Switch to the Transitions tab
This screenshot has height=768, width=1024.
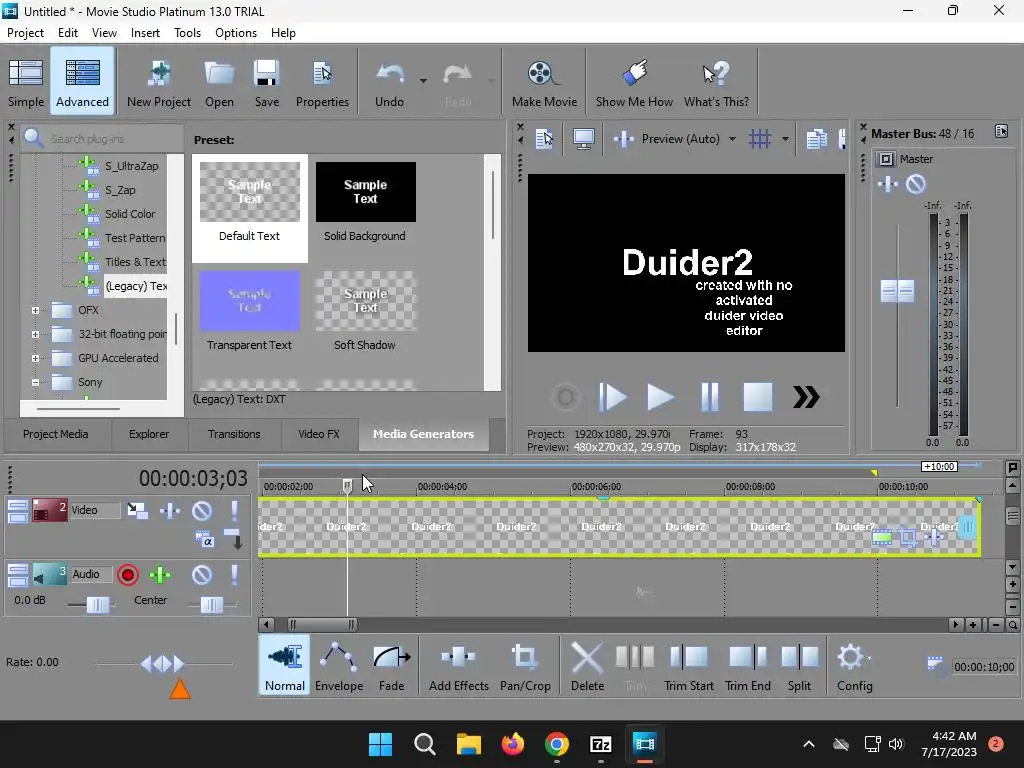[x=234, y=434]
